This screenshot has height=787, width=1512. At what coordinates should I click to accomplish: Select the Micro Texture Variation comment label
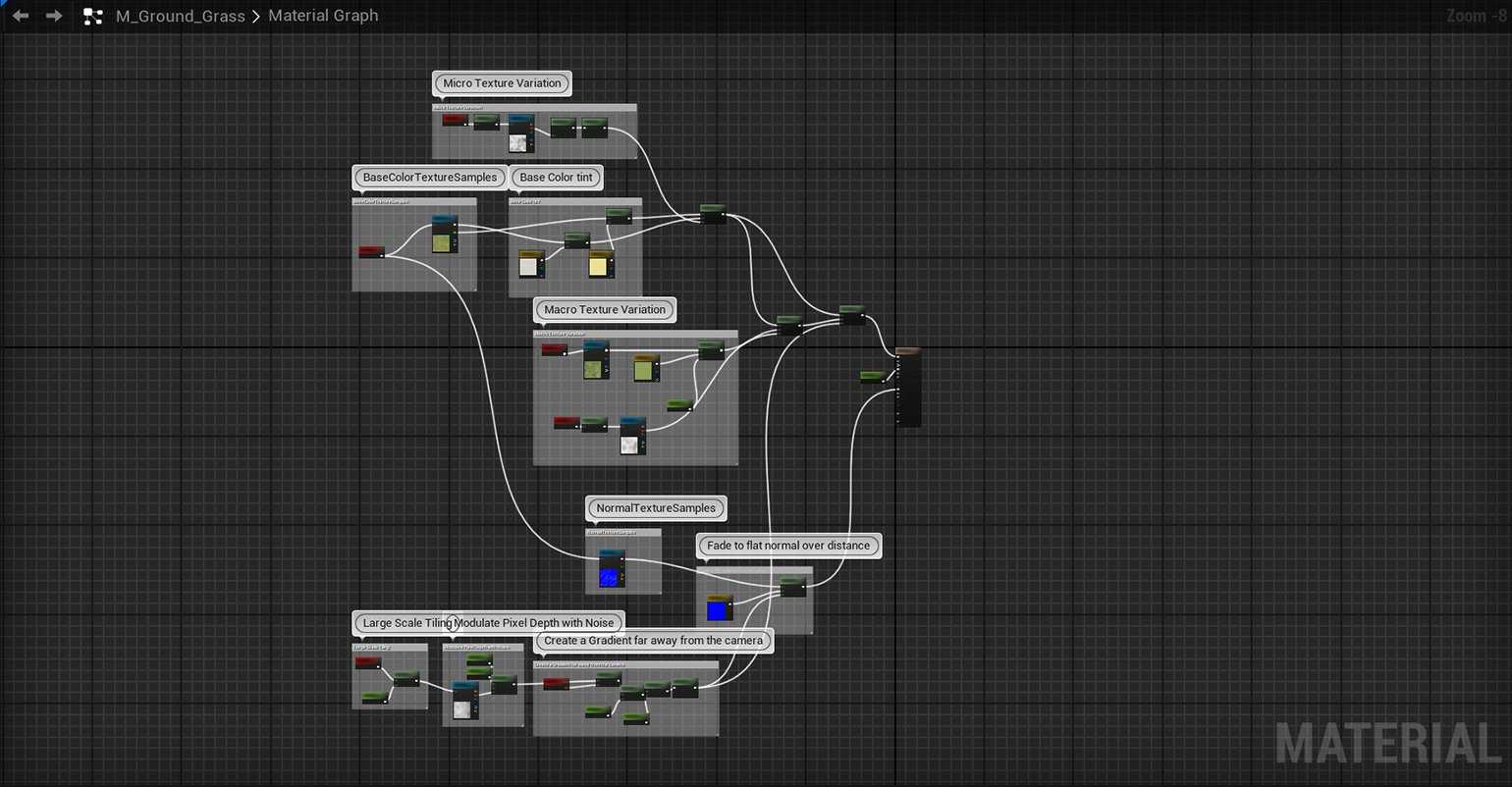[502, 83]
